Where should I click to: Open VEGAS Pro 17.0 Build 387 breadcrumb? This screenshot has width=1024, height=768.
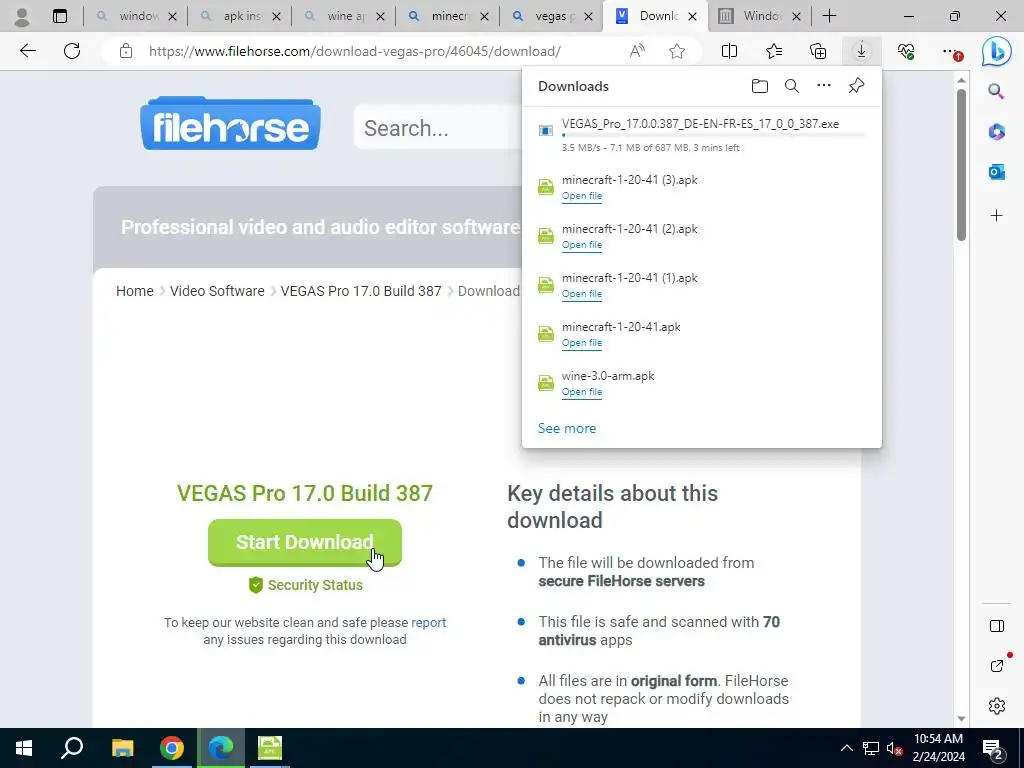click(x=361, y=291)
